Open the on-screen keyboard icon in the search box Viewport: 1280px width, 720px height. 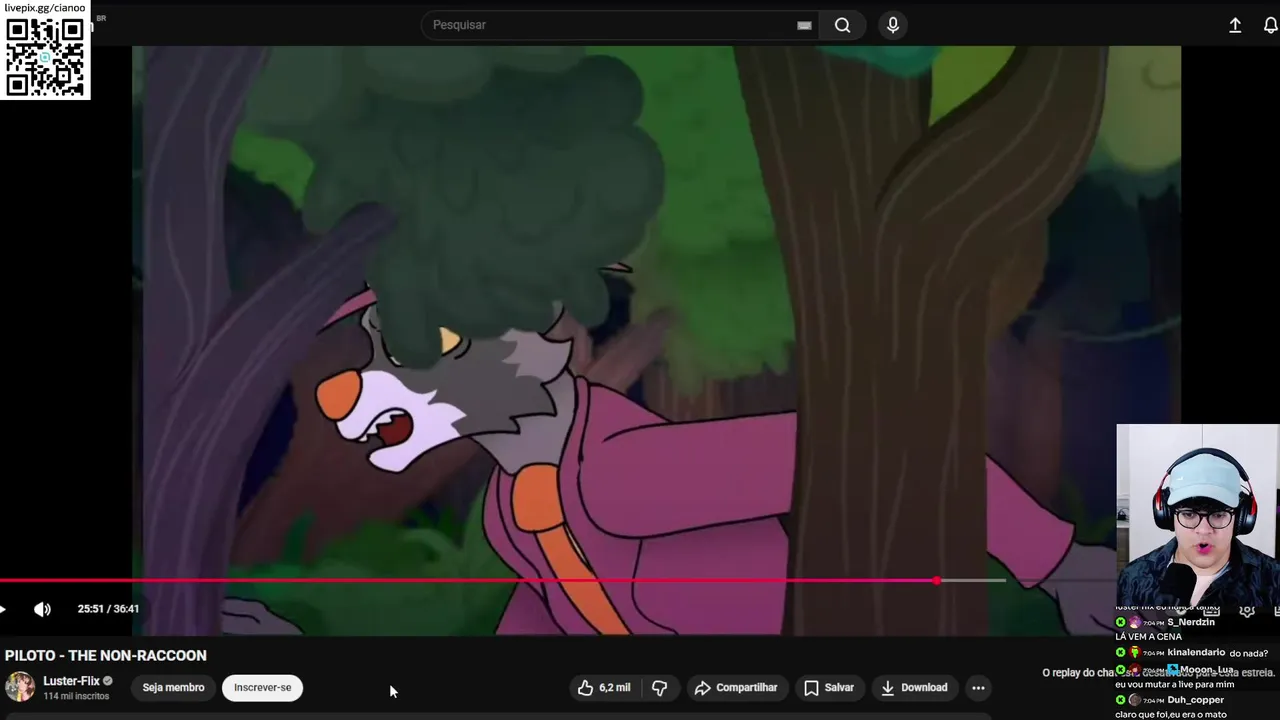click(x=804, y=25)
